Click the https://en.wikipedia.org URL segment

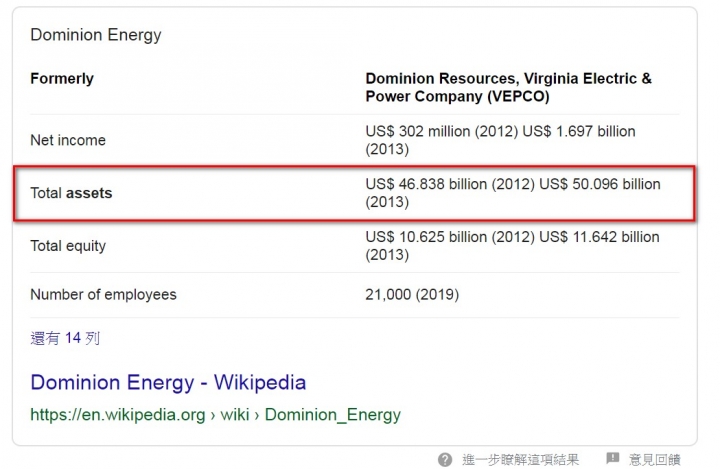point(118,414)
